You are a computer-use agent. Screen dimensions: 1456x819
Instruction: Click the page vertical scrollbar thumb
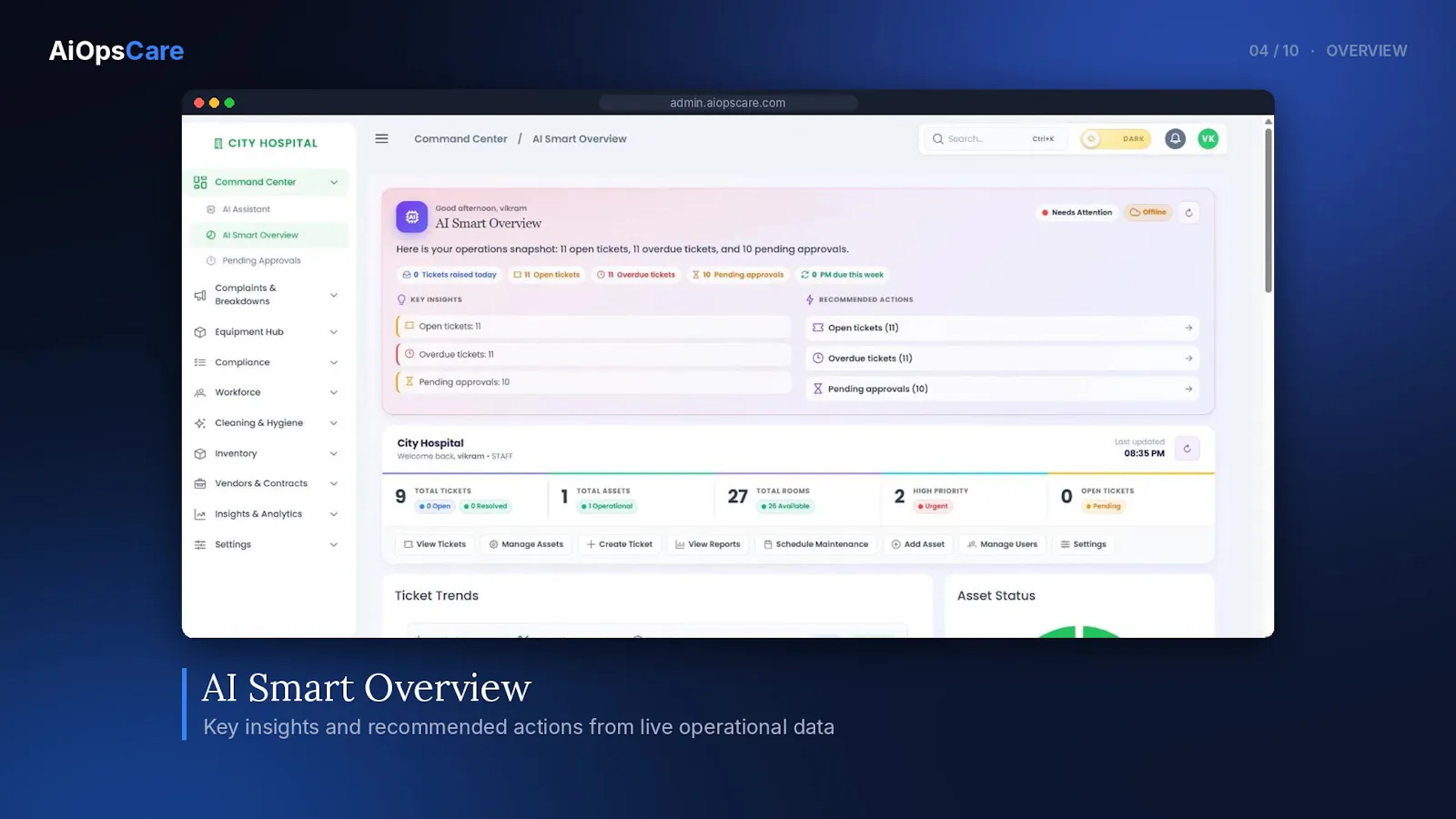click(x=1269, y=209)
